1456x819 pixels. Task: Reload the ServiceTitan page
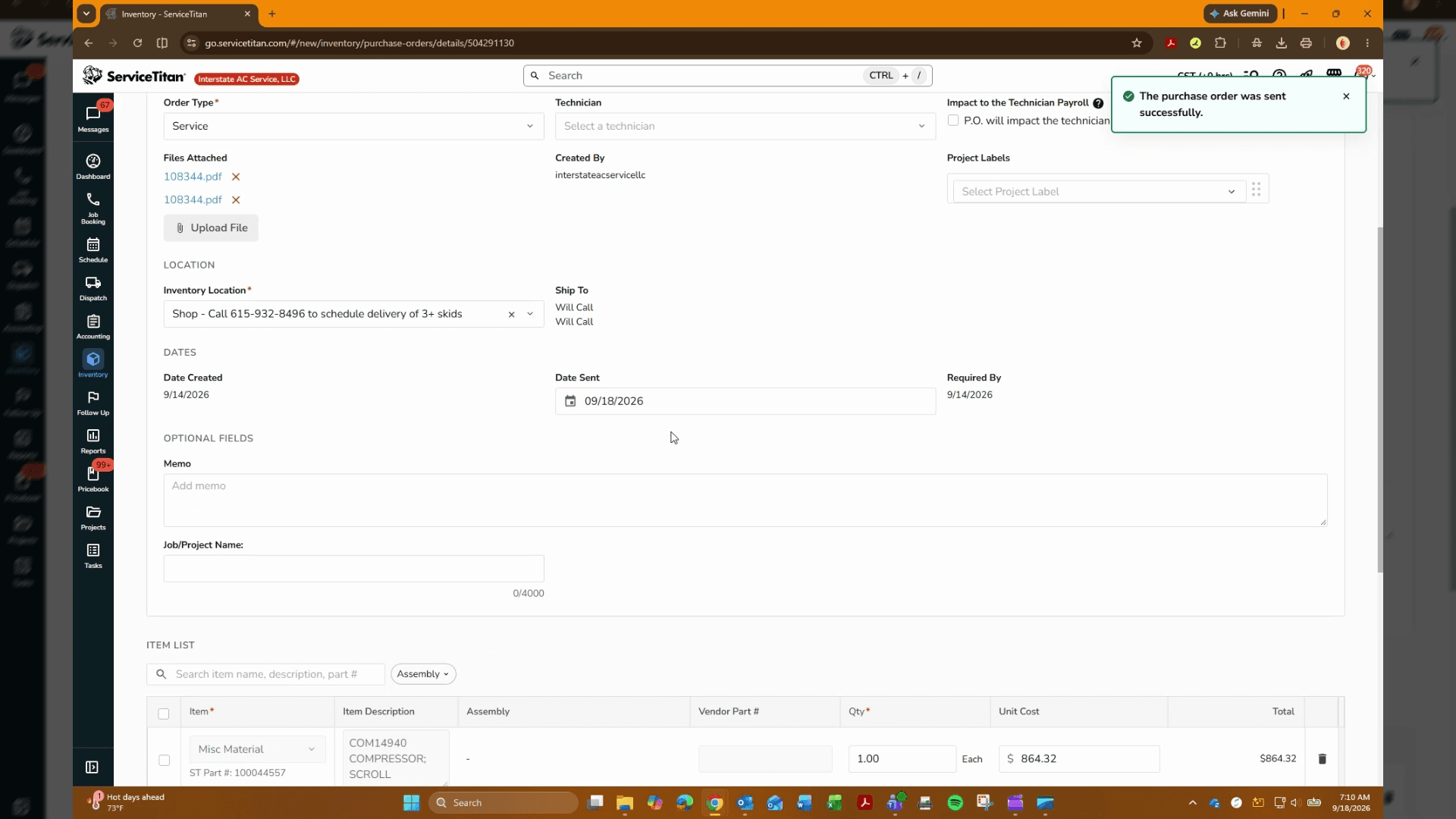pos(137,43)
